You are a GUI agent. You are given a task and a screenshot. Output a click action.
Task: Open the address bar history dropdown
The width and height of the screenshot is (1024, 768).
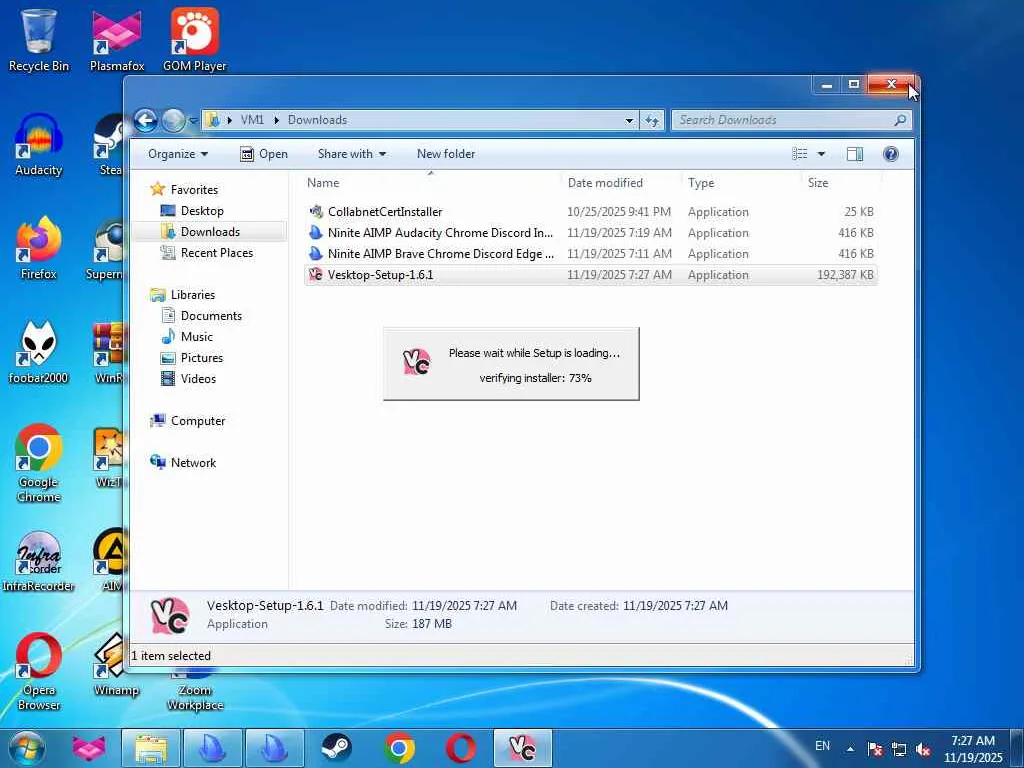629,121
